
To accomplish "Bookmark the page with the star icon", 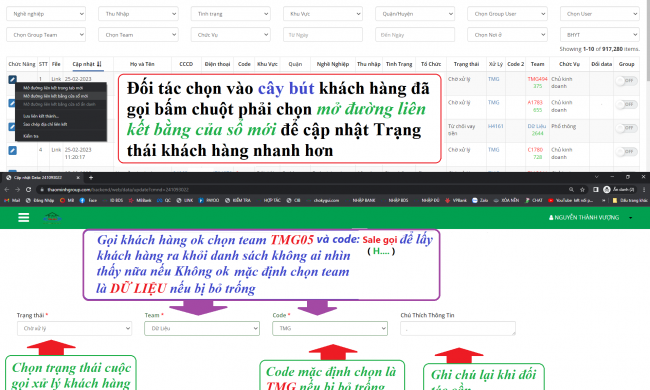I will pyautogui.click(x=582, y=189).
